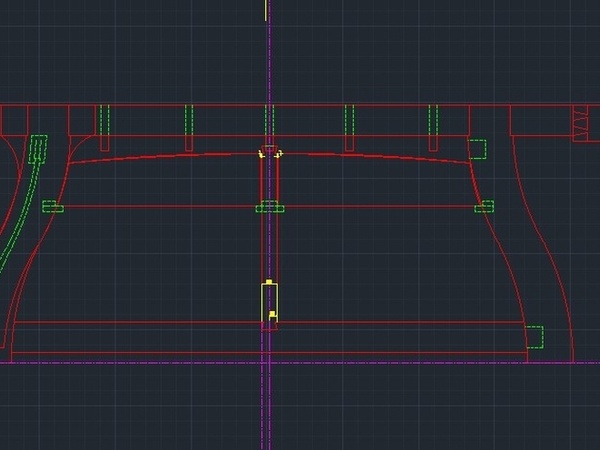Select the short yellow vertical line at top
The width and height of the screenshot is (600, 450).
click(265, 9)
